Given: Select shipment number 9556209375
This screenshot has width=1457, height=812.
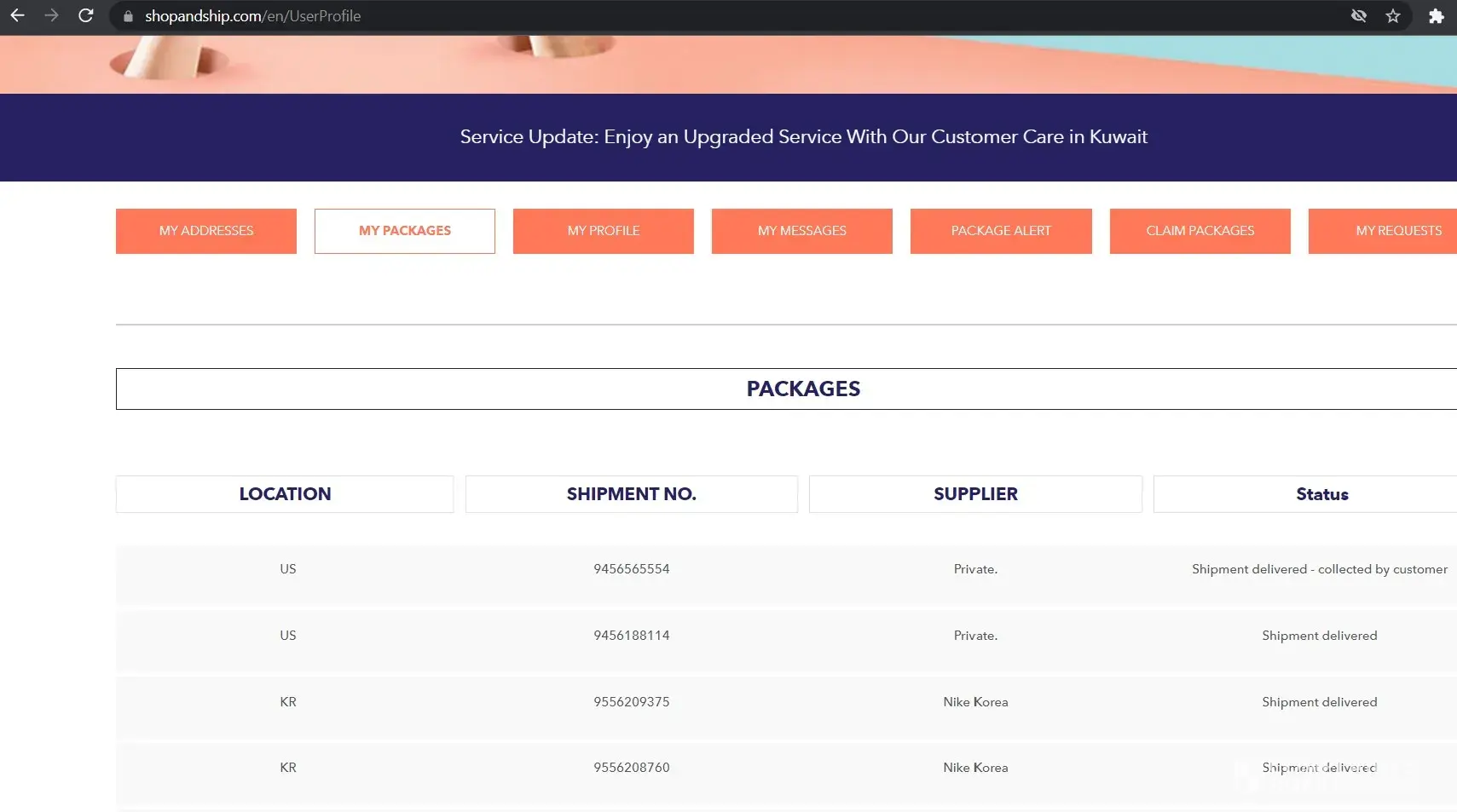Looking at the screenshot, I should (x=631, y=702).
